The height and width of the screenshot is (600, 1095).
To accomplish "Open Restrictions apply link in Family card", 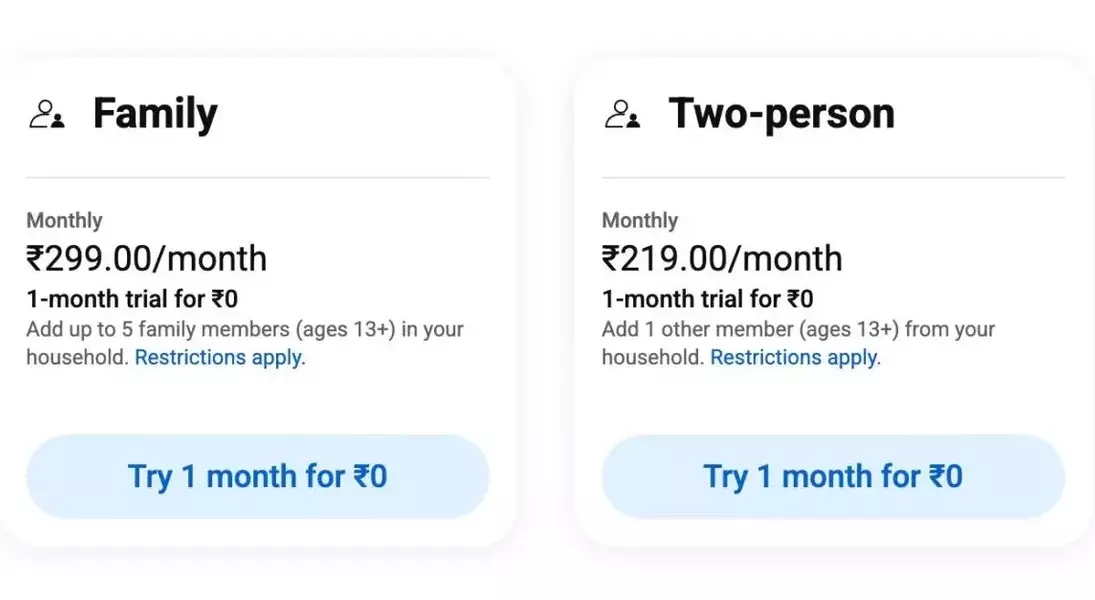I will pyautogui.click(x=220, y=358).
